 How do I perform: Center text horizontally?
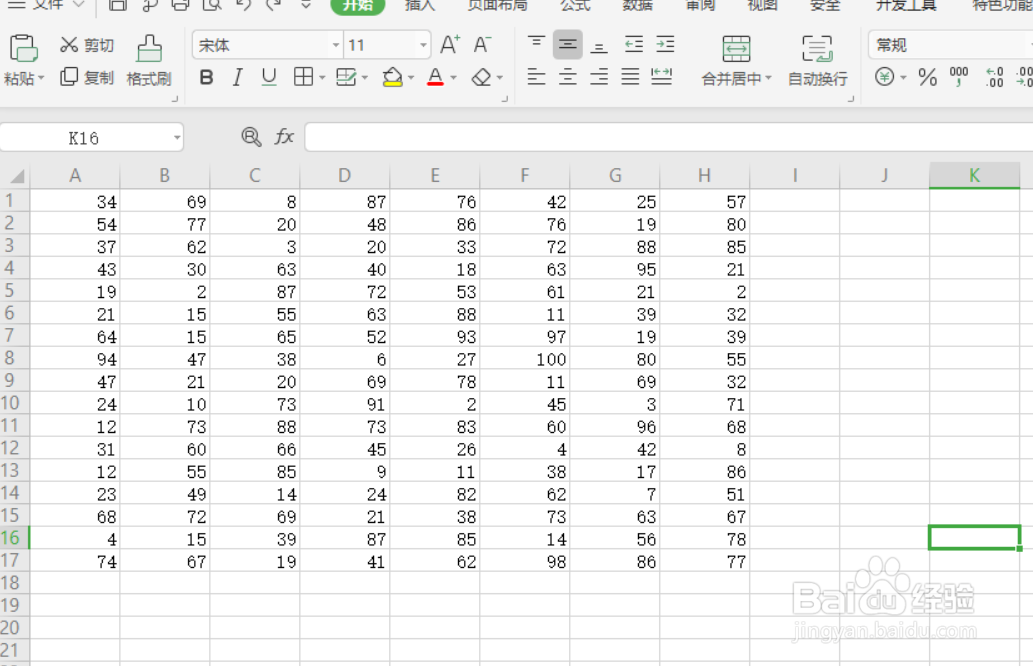pyautogui.click(x=567, y=77)
